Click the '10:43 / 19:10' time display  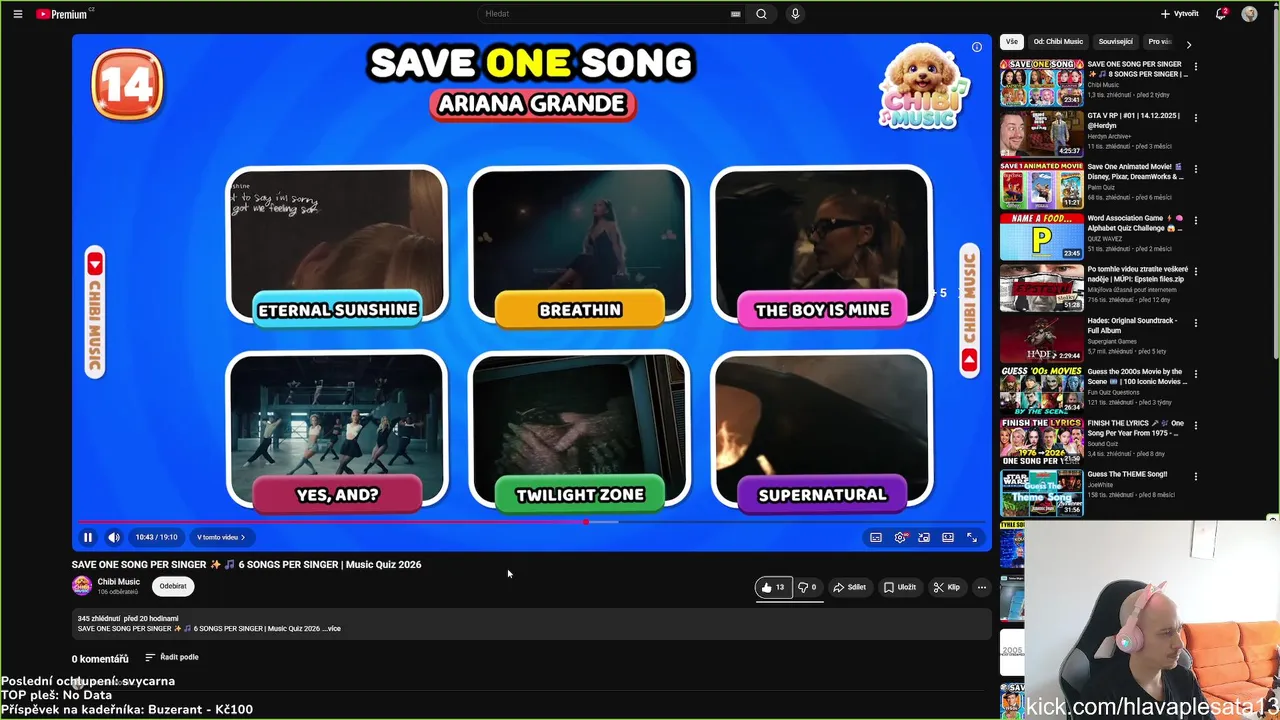(156, 537)
